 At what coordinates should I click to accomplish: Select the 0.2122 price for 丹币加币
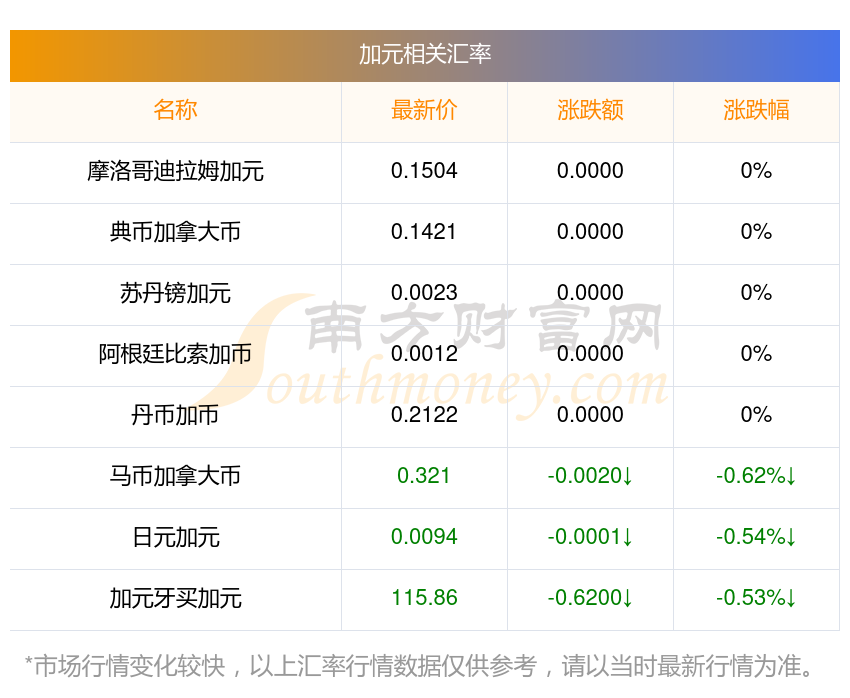coord(423,415)
